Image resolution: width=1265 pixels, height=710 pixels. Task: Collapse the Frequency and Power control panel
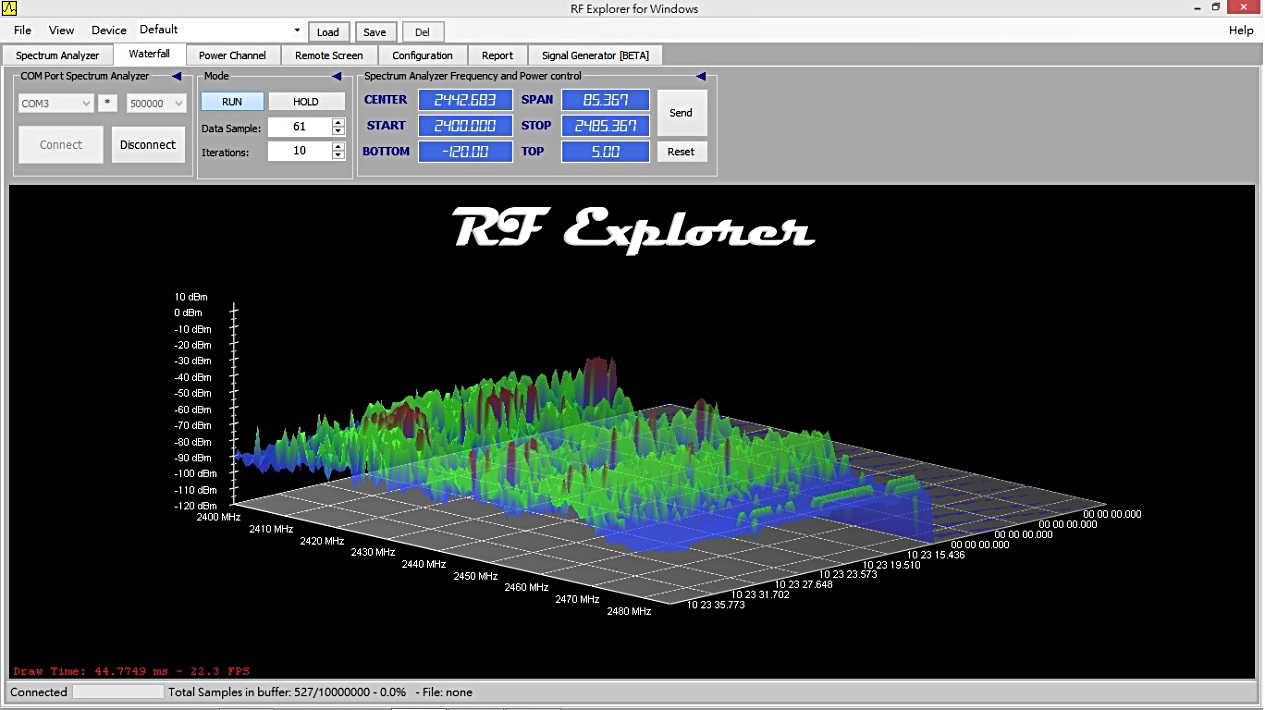tap(701, 76)
